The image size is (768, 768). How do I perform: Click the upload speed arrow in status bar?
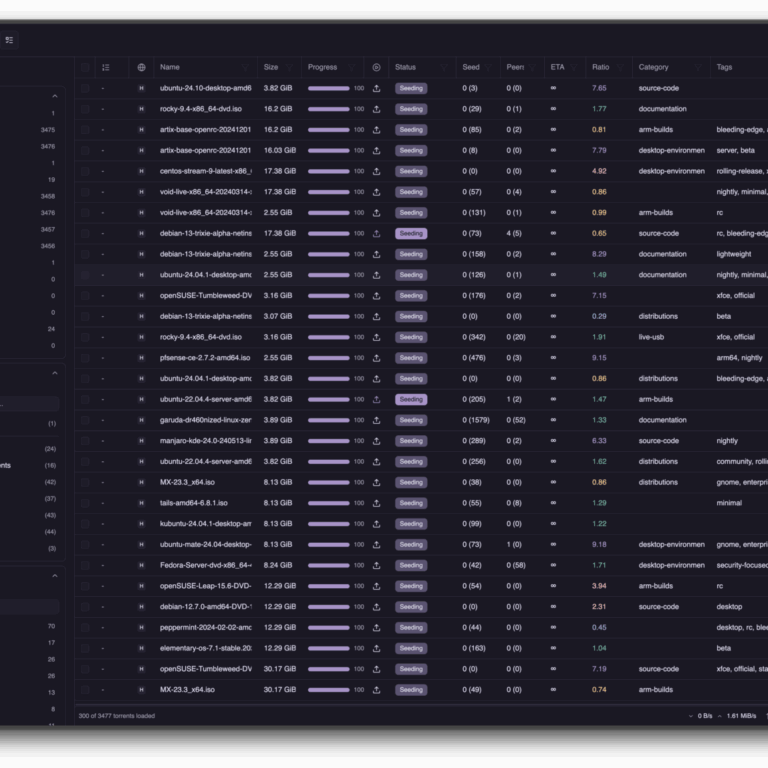[720, 716]
